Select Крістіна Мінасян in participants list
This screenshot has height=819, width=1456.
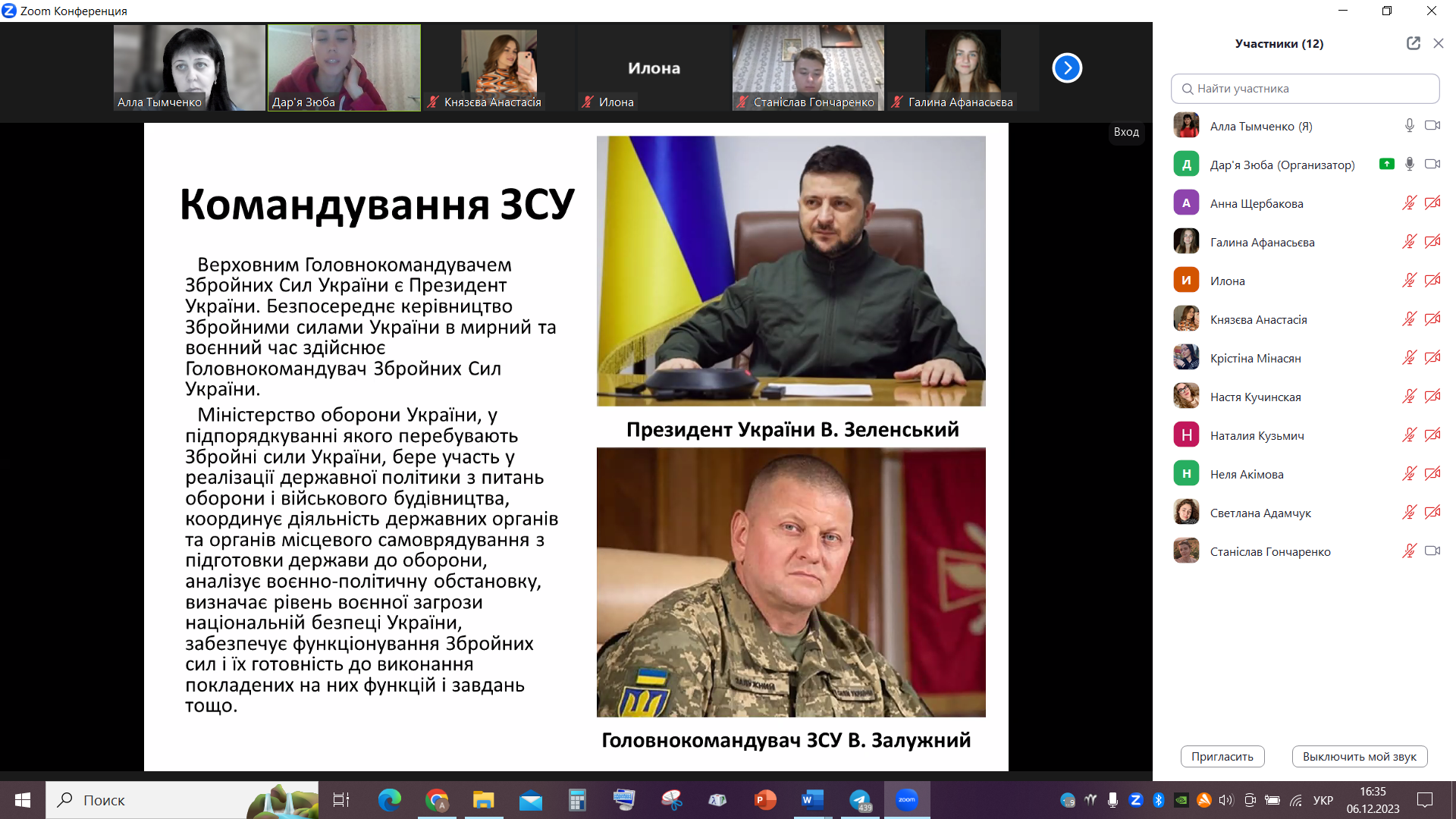(x=1255, y=358)
